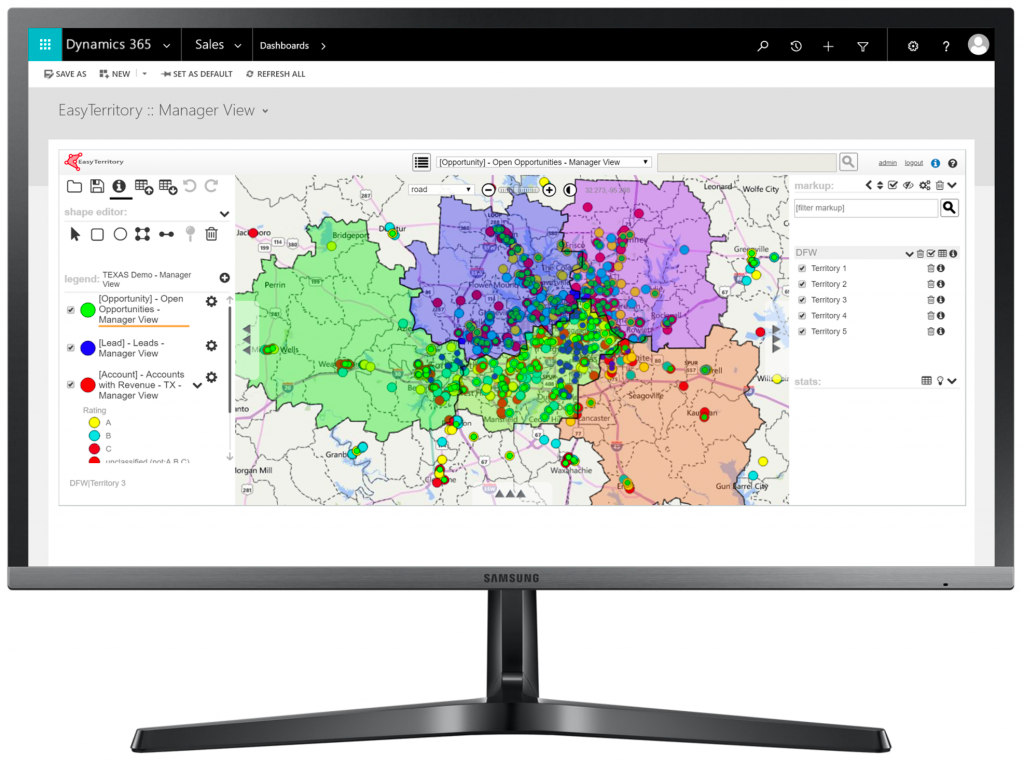Image resolution: width=1024 pixels, height=763 pixels.
Task: Click the map zoom in plus button
Action: [x=549, y=190]
